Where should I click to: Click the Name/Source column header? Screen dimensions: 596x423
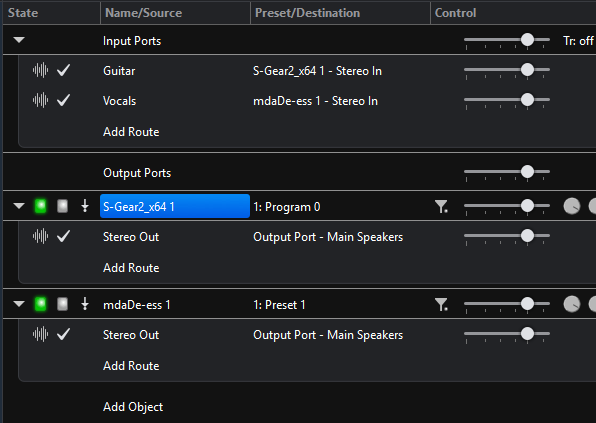click(x=175, y=13)
